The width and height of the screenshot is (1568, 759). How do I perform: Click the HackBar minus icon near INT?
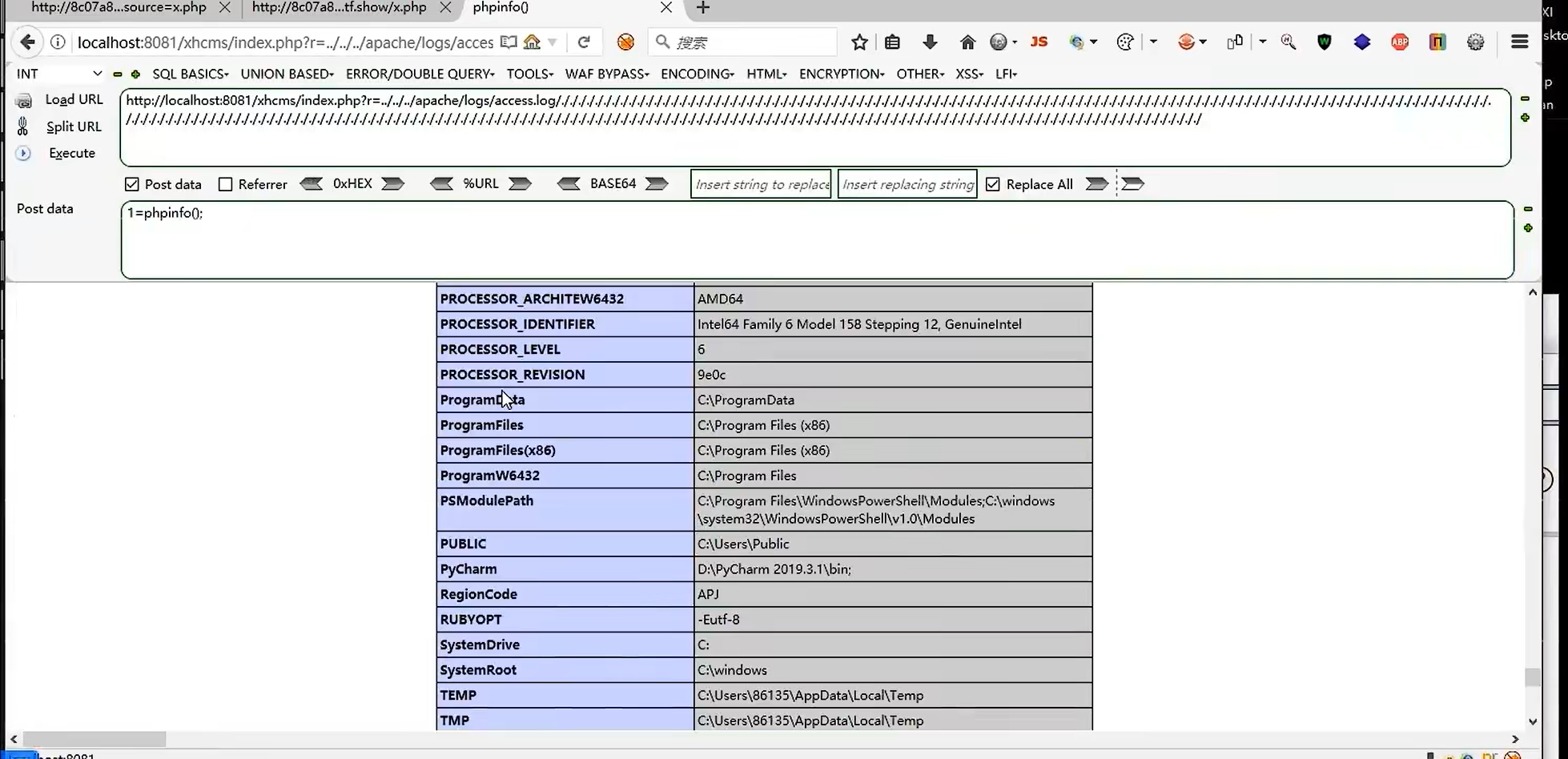(118, 74)
